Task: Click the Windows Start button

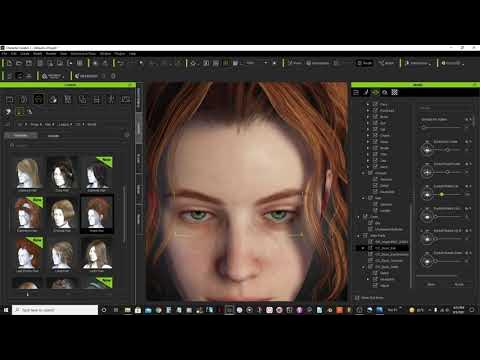Action: [6, 310]
